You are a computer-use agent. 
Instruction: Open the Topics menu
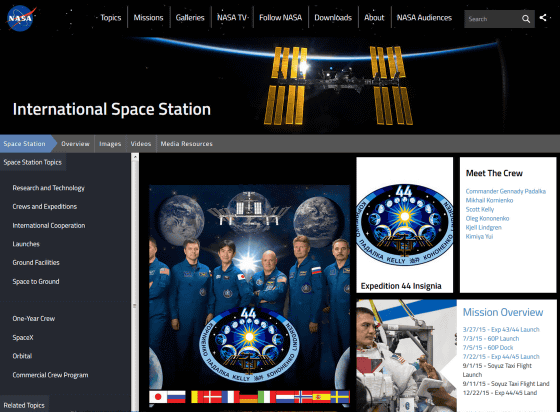pos(111,17)
